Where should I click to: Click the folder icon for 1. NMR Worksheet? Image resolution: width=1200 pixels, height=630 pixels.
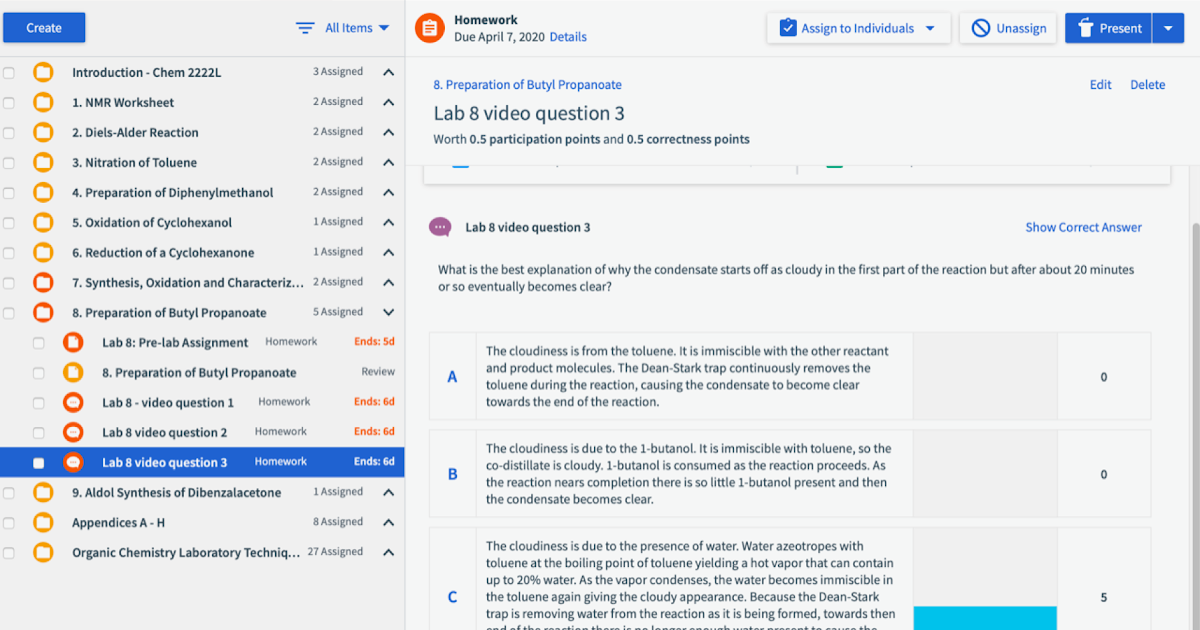pos(43,102)
